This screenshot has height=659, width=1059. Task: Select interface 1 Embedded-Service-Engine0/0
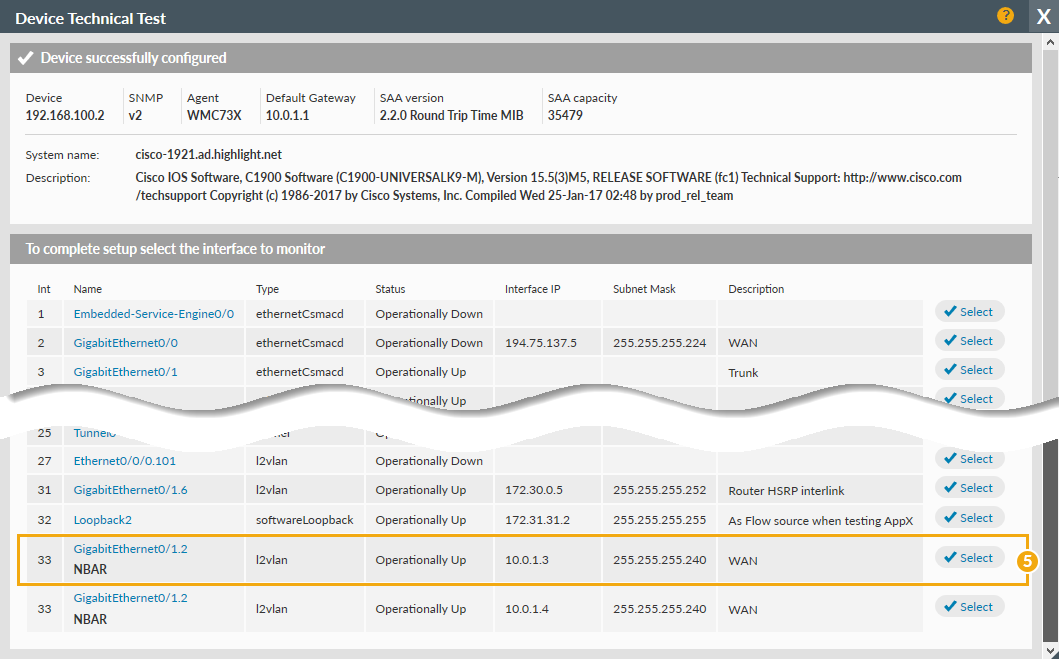point(968,312)
